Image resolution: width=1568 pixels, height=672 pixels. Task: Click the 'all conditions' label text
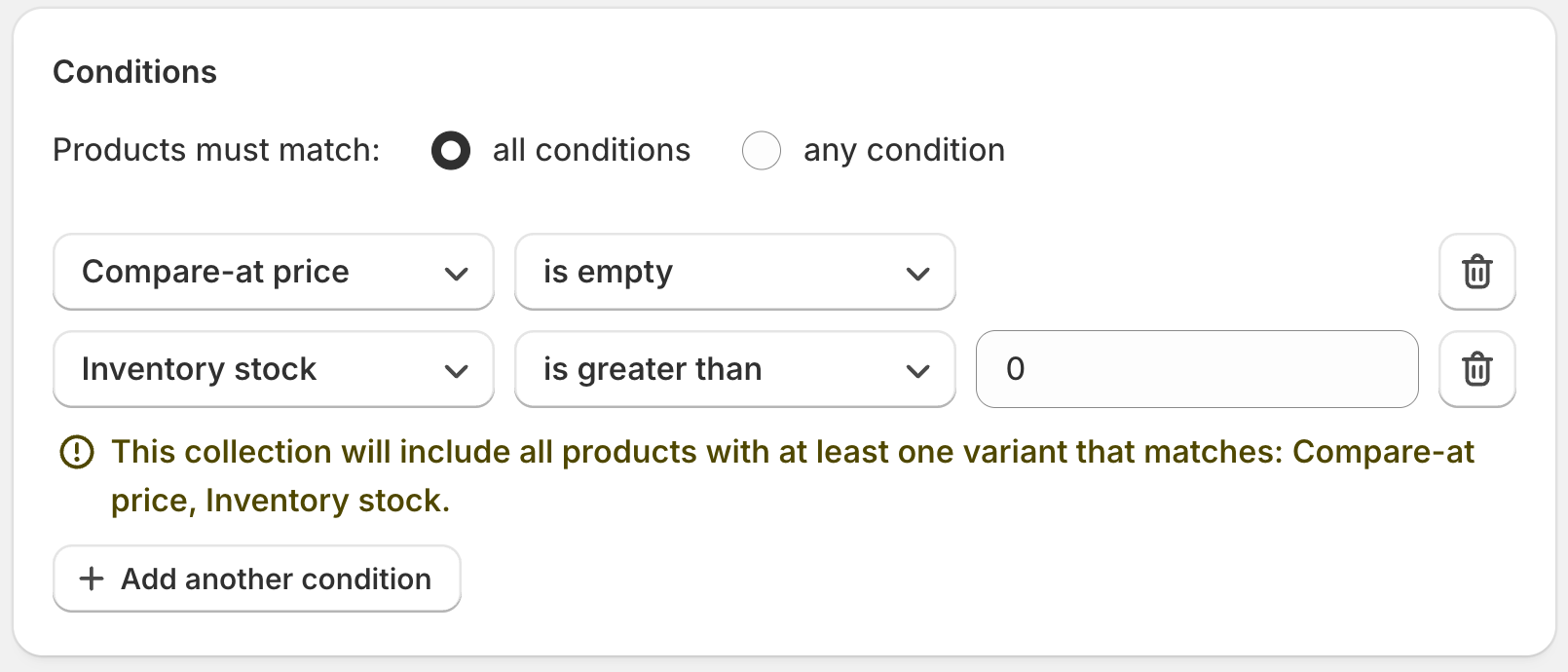591,150
